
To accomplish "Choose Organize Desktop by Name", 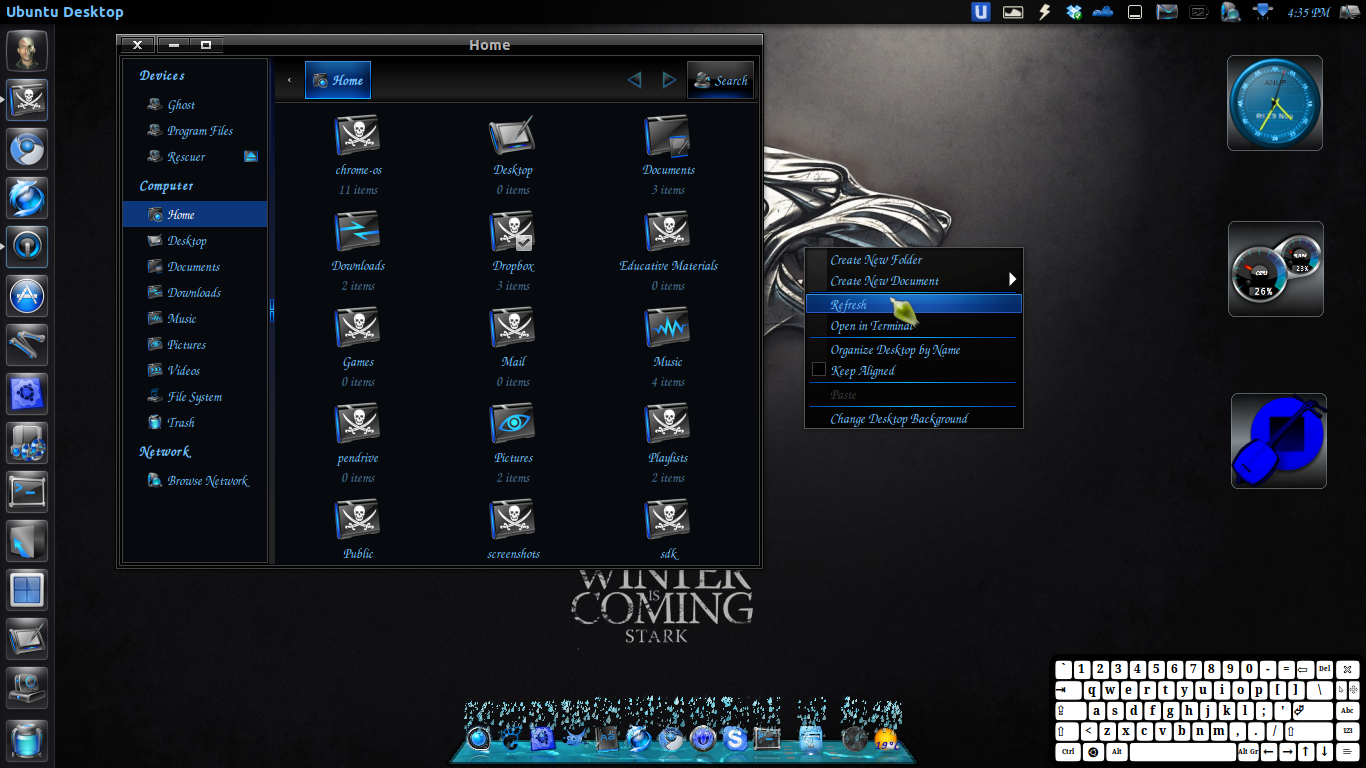I will click(914, 350).
